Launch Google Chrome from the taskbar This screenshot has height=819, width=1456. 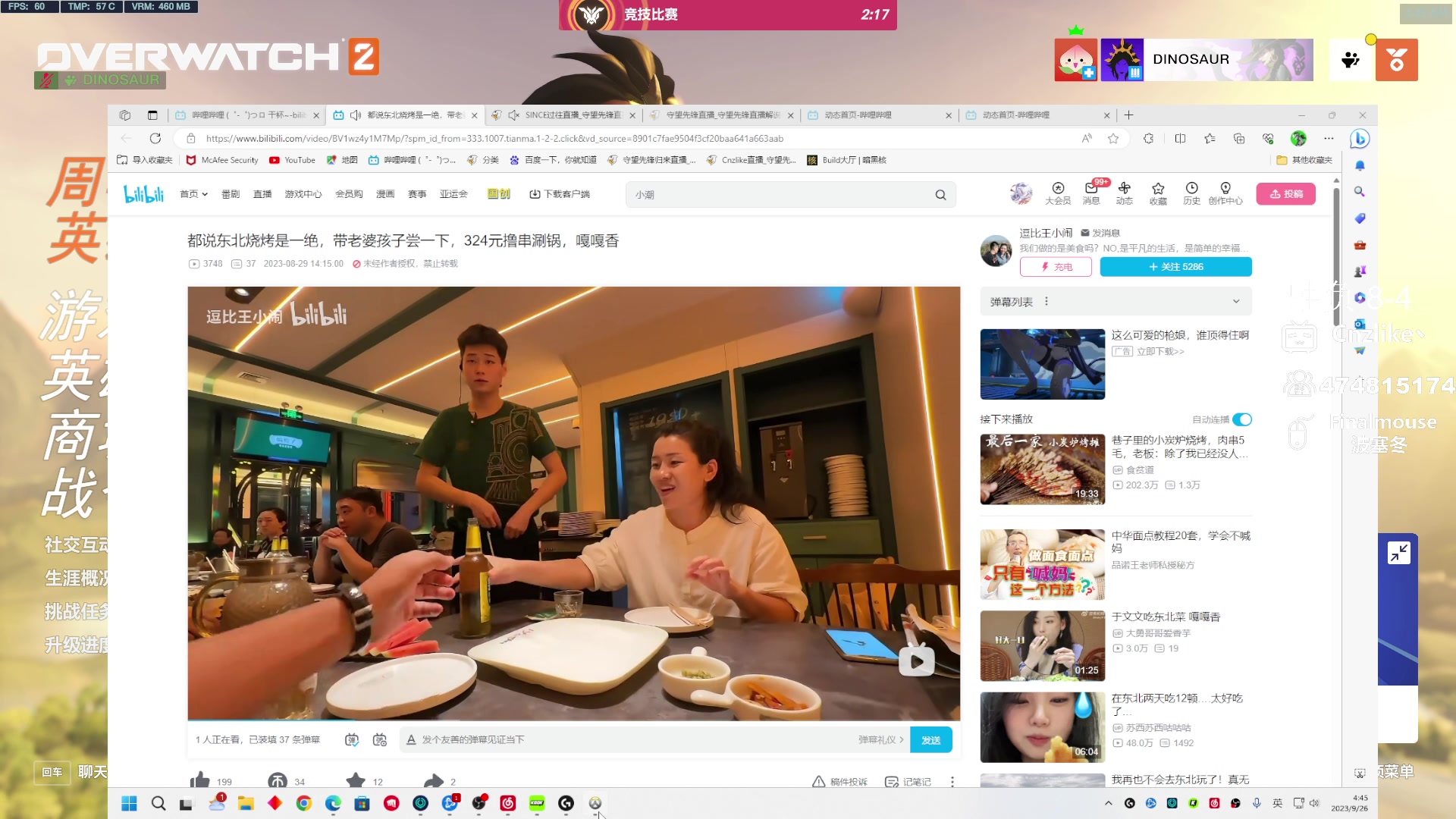click(303, 803)
